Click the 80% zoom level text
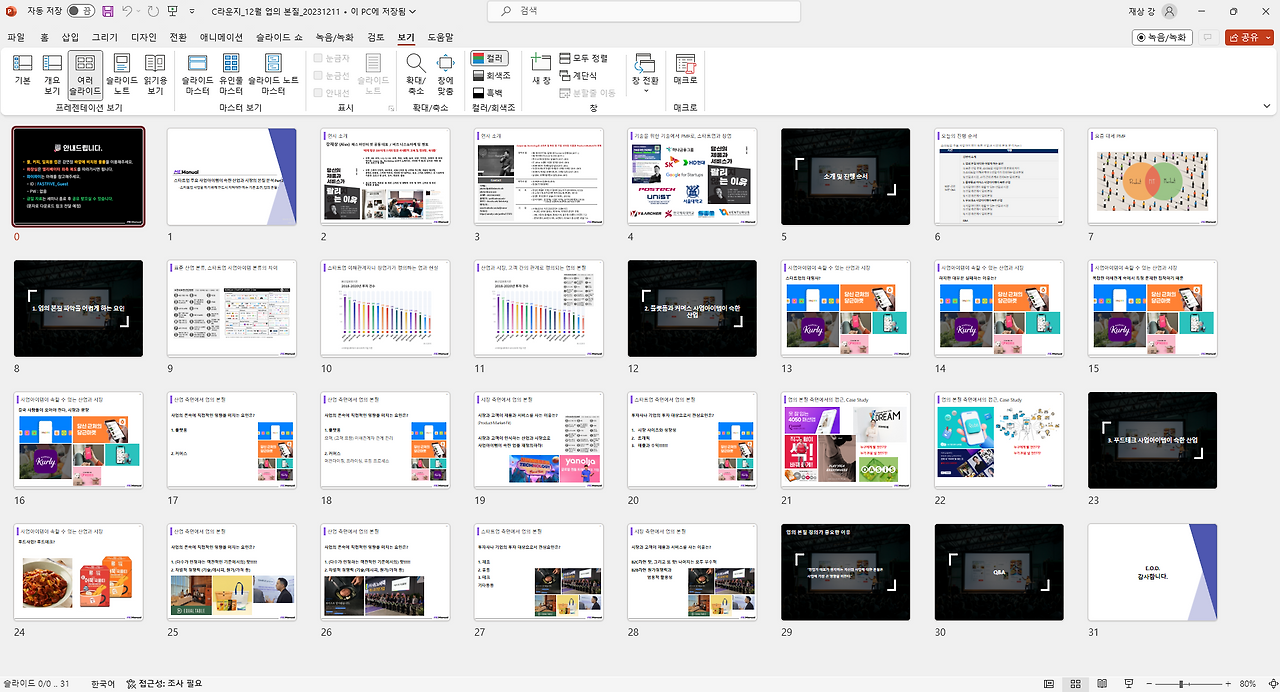The image size is (1280, 692). pos(1248,684)
